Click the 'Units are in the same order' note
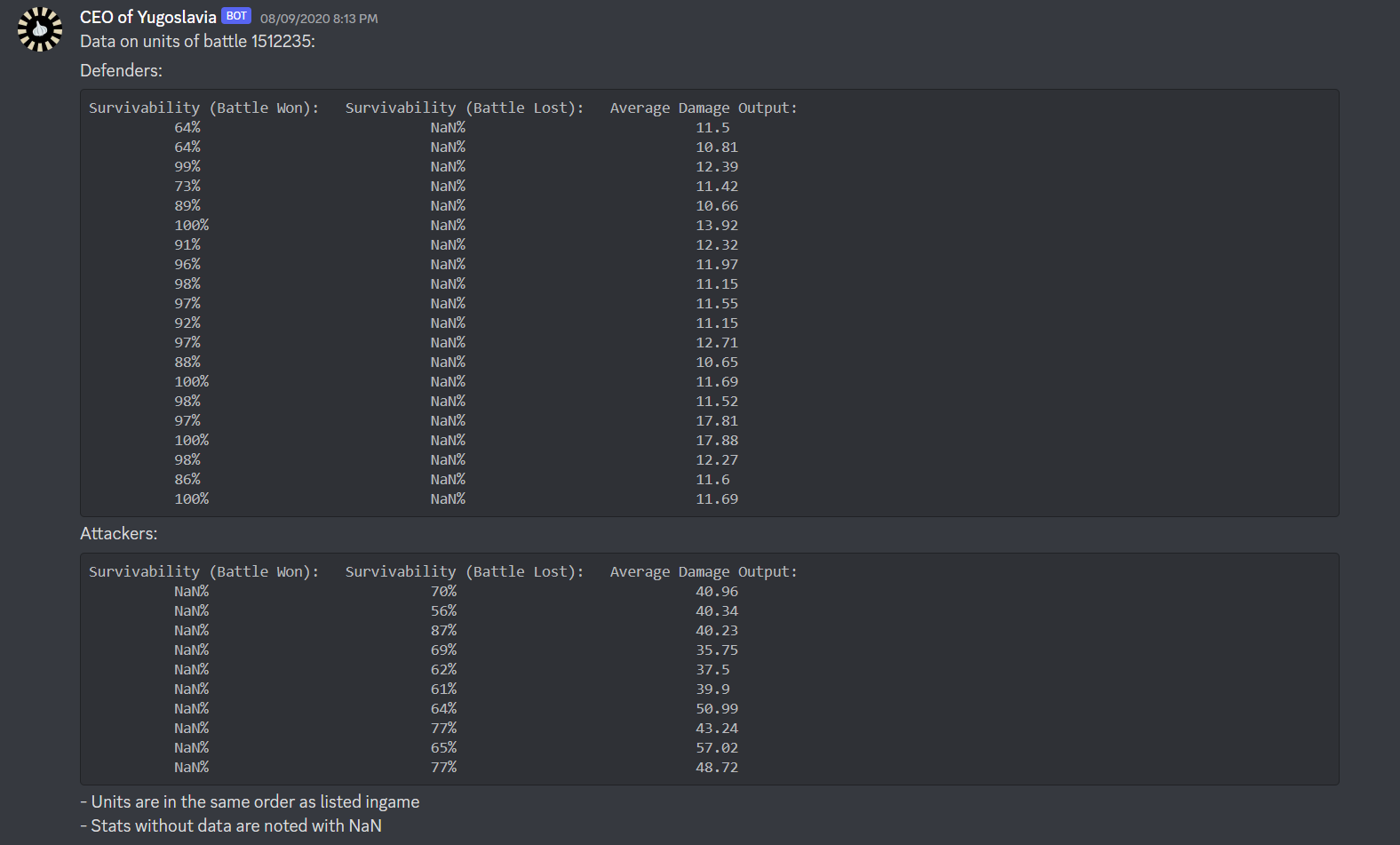The width and height of the screenshot is (1400, 845). pos(250,801)
